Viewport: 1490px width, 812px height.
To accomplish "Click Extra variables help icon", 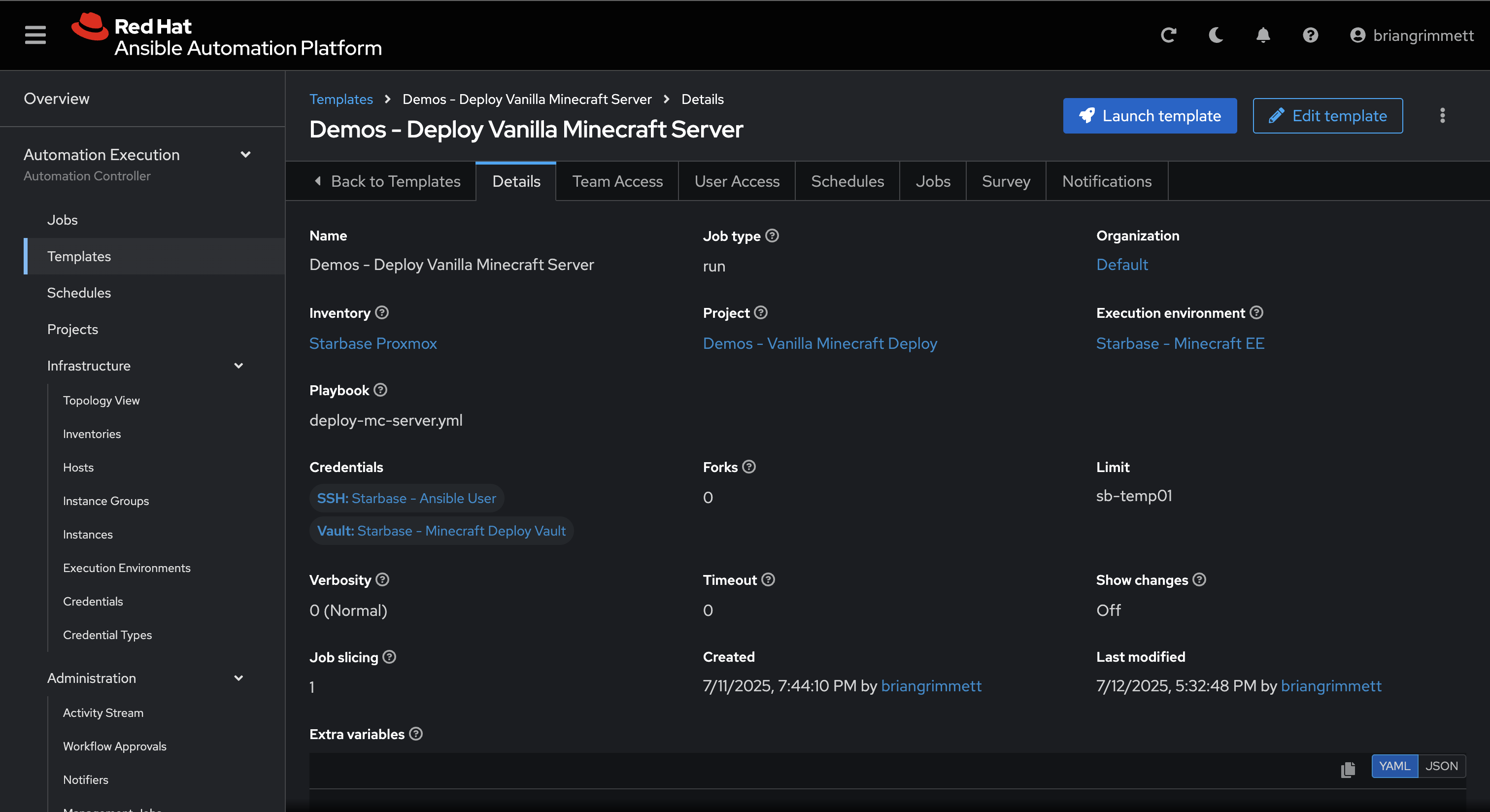I will [x=415, y=734].
